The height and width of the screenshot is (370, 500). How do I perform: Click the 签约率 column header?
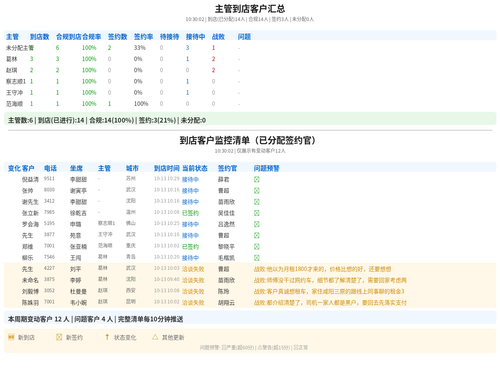point(143,37)
